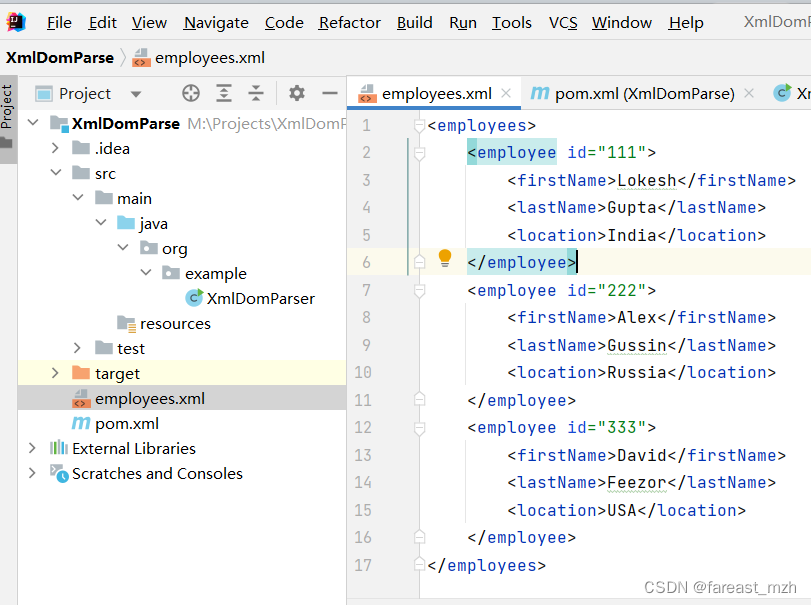Collapse the employee id=222 element fold arrow
The image size is (811, 605).
pyautogui.click(x=420, y=290)
